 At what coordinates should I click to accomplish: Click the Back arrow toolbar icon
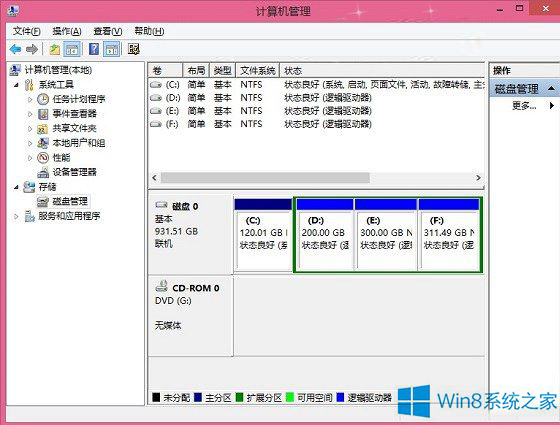(x=15, y=49)
